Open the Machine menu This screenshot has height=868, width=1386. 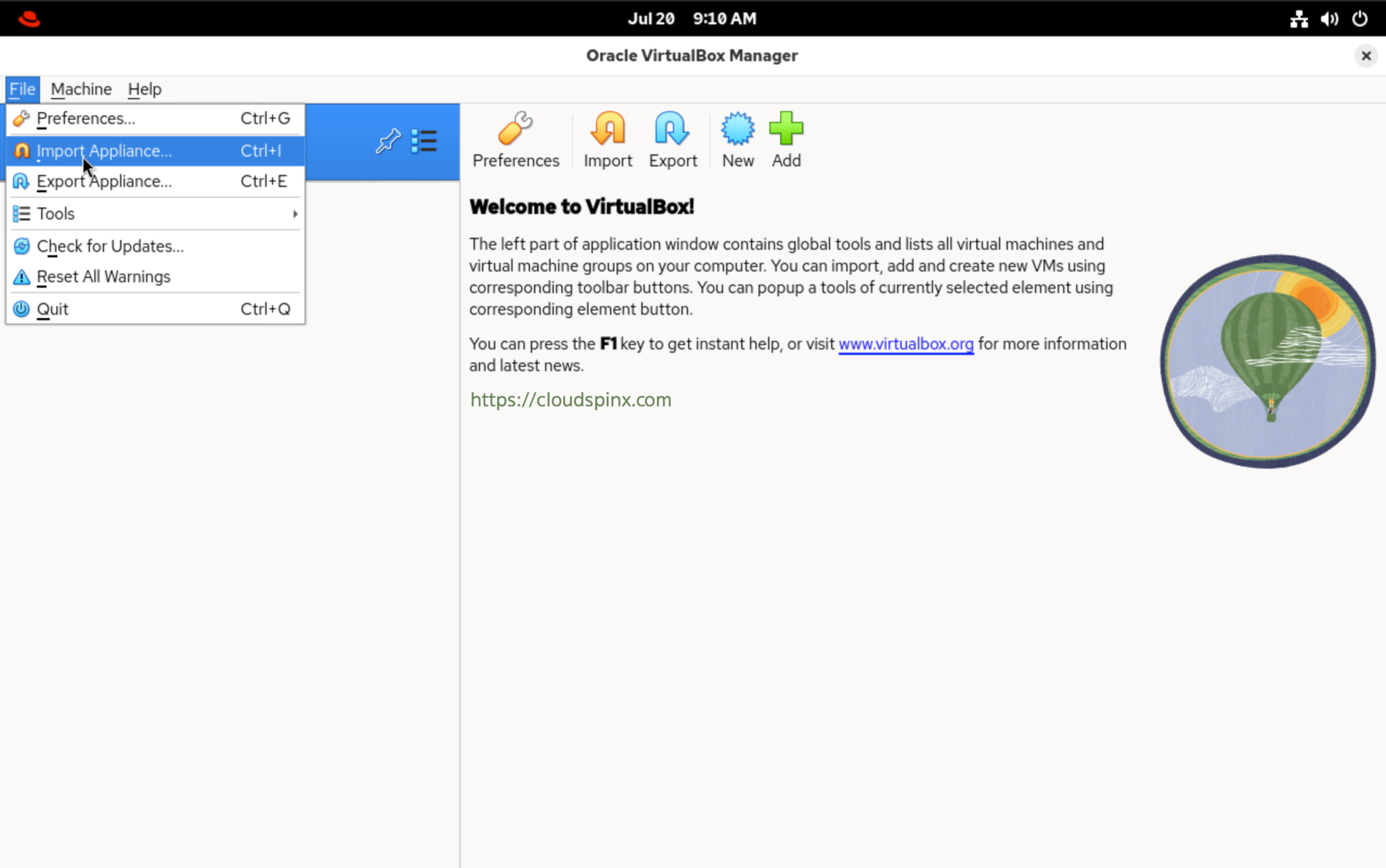(x=81, y=89)
